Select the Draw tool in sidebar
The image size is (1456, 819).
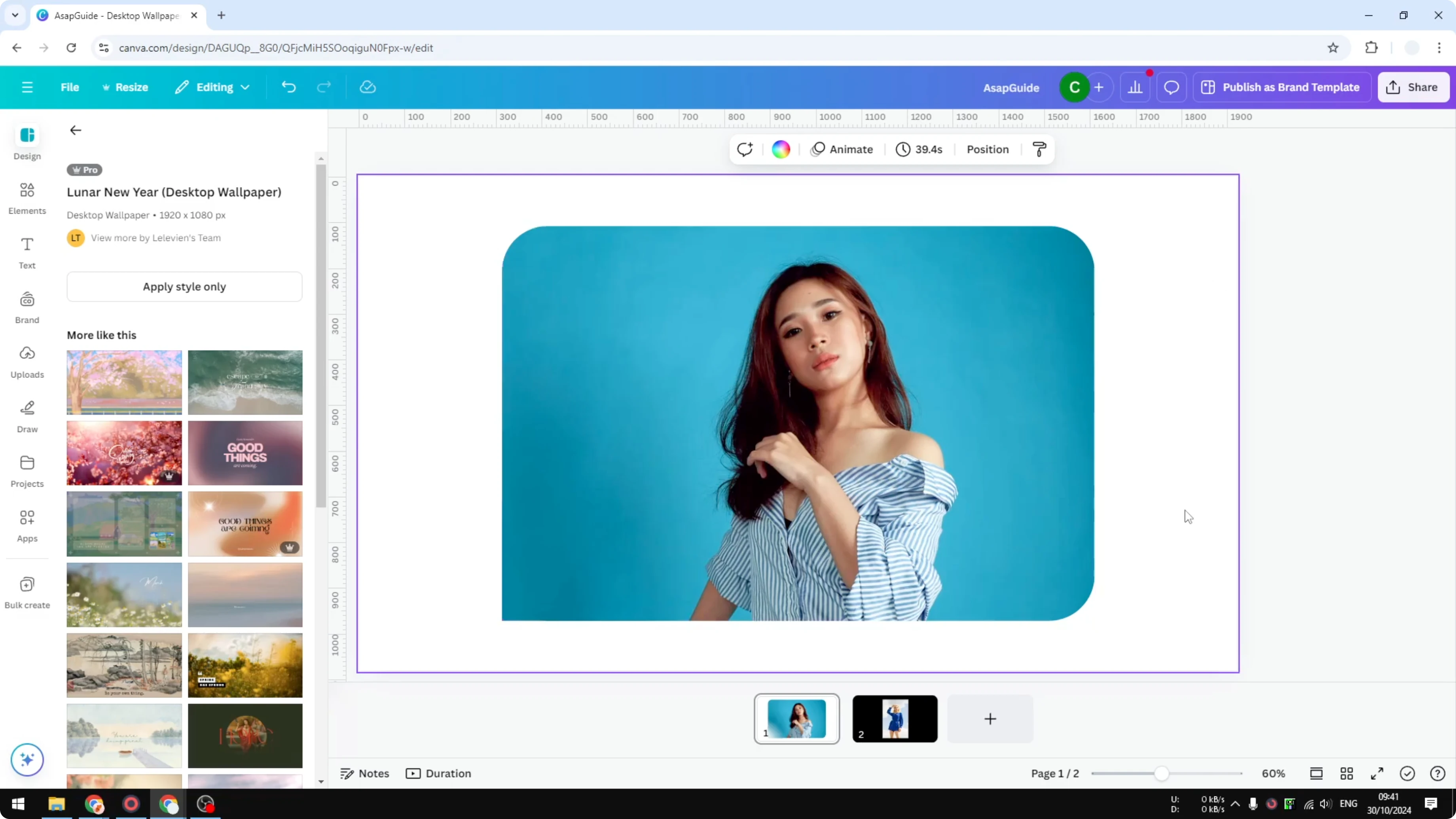tap(27, 417)
